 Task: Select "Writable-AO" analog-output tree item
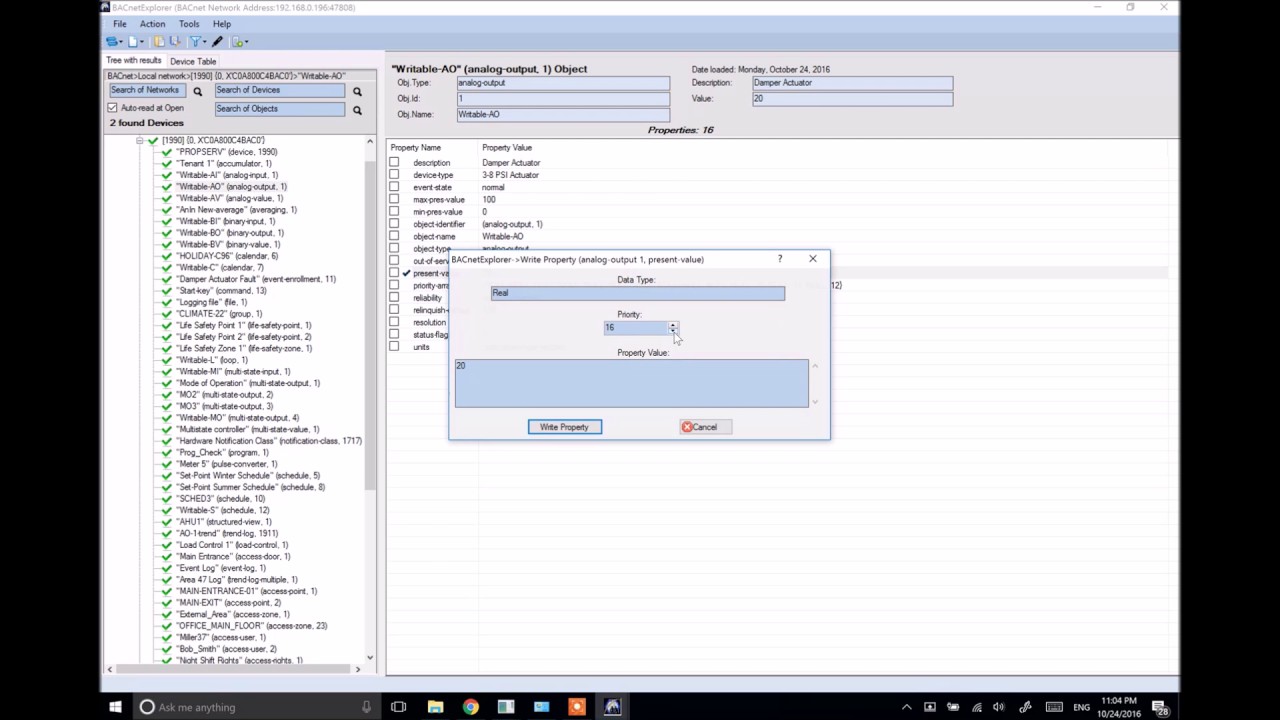[231, 187]
